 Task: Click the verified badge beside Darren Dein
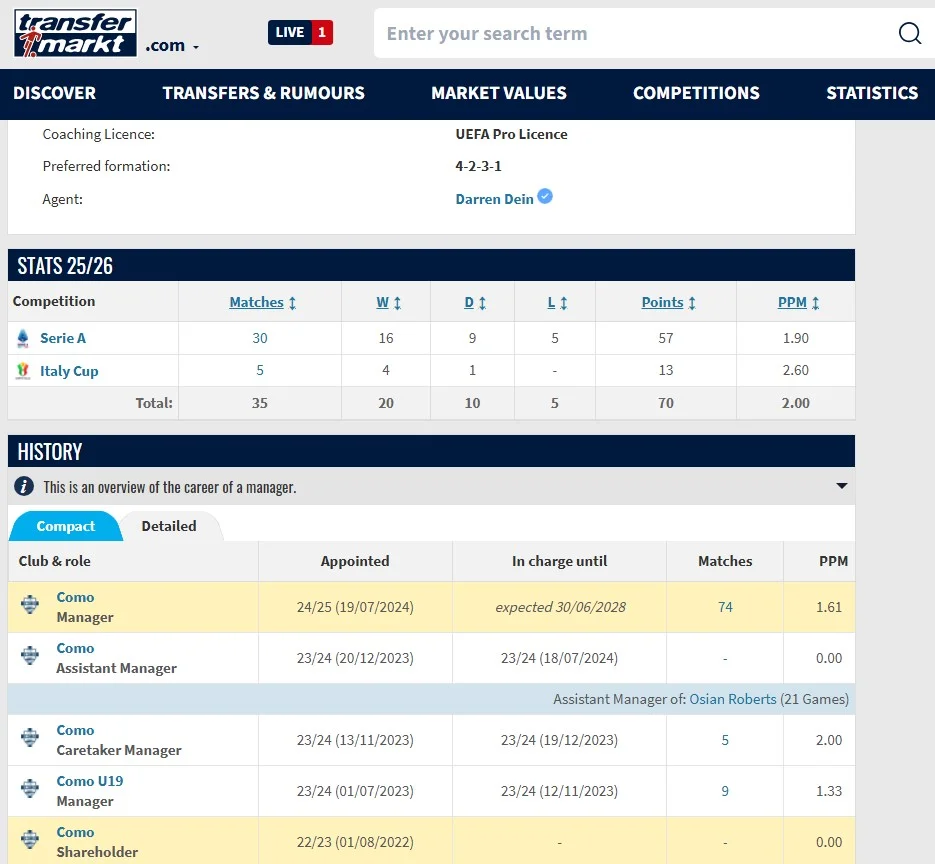[x=545, y=197]
